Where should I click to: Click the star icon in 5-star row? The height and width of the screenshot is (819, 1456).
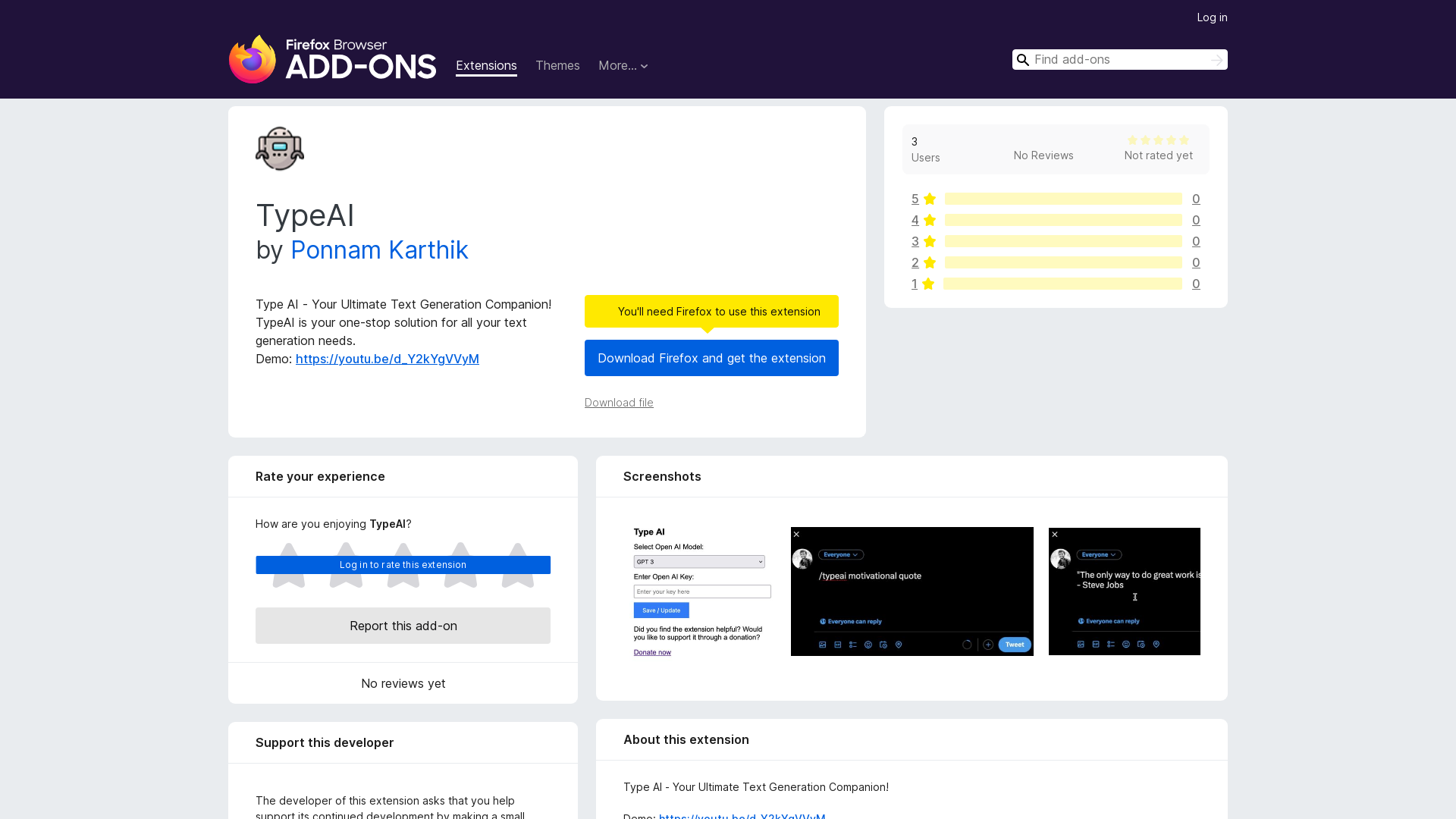click(x=930, y=199)
